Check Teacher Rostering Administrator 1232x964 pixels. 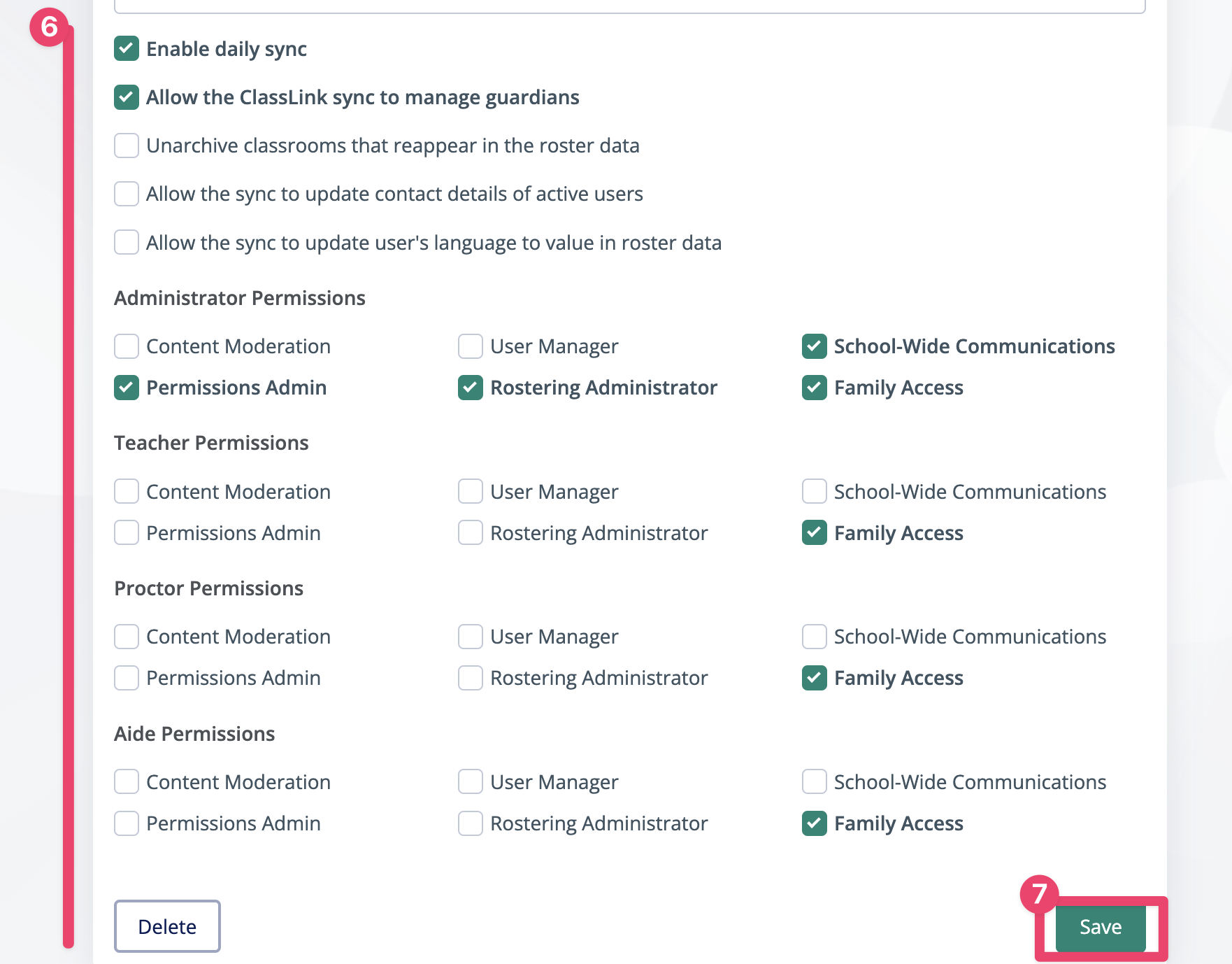(x=471, y=533)
